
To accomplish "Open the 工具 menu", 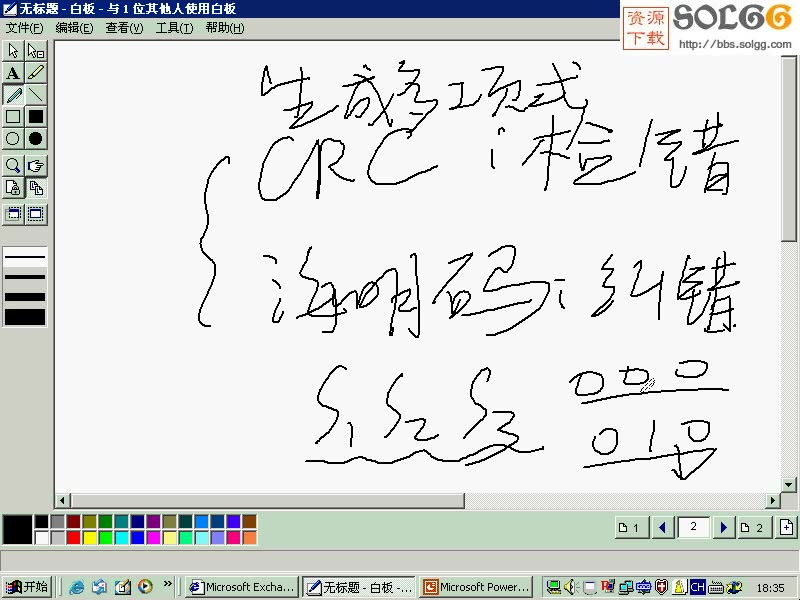I will coord(172,28).
